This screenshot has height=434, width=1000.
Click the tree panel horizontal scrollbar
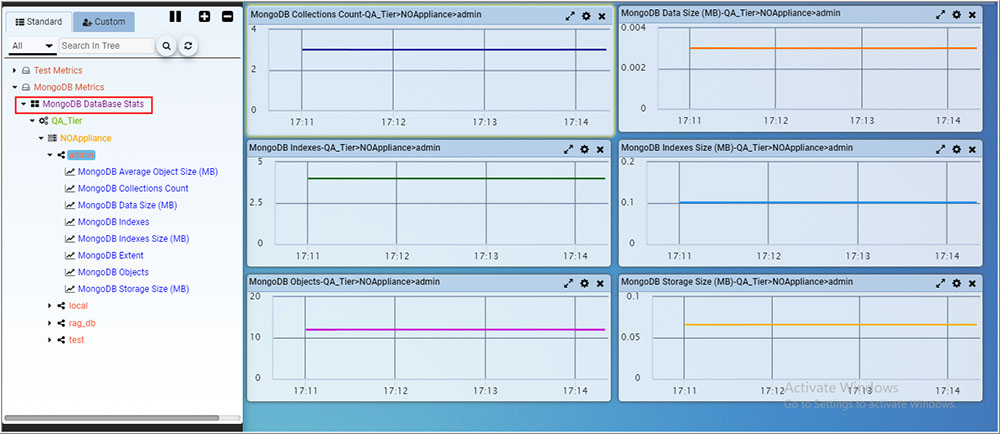pos(112,418)
